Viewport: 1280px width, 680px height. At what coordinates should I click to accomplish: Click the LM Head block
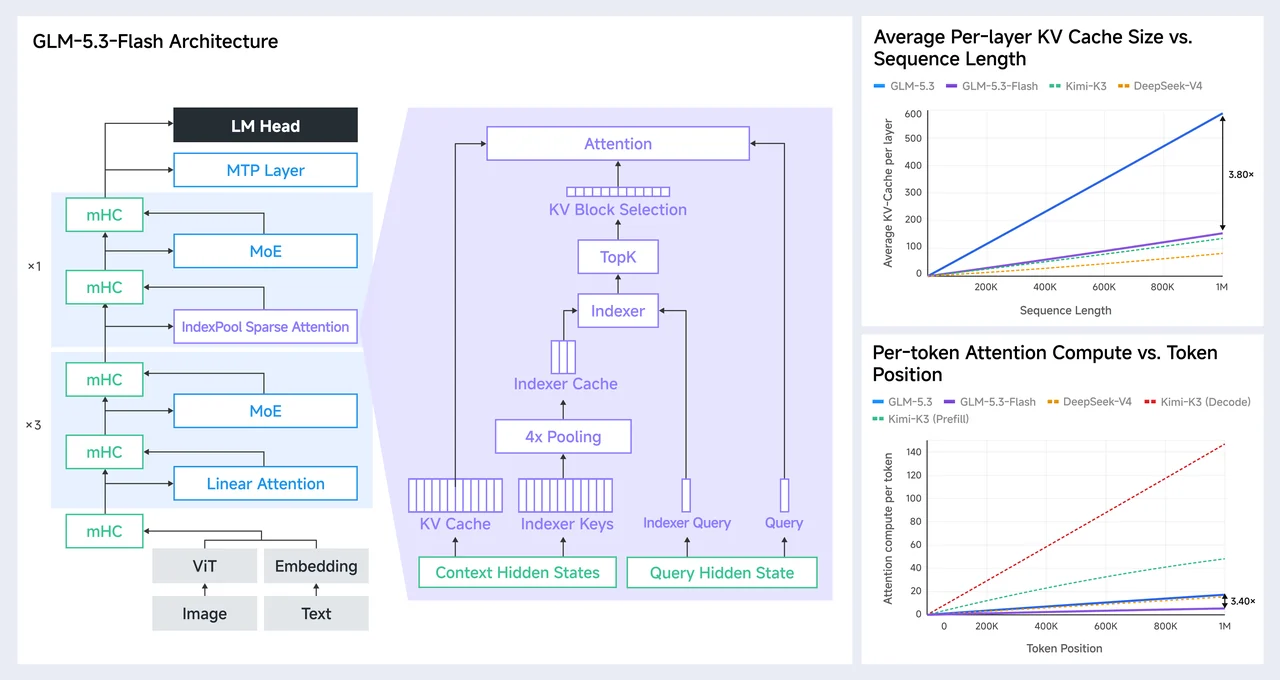pos(265,125)
